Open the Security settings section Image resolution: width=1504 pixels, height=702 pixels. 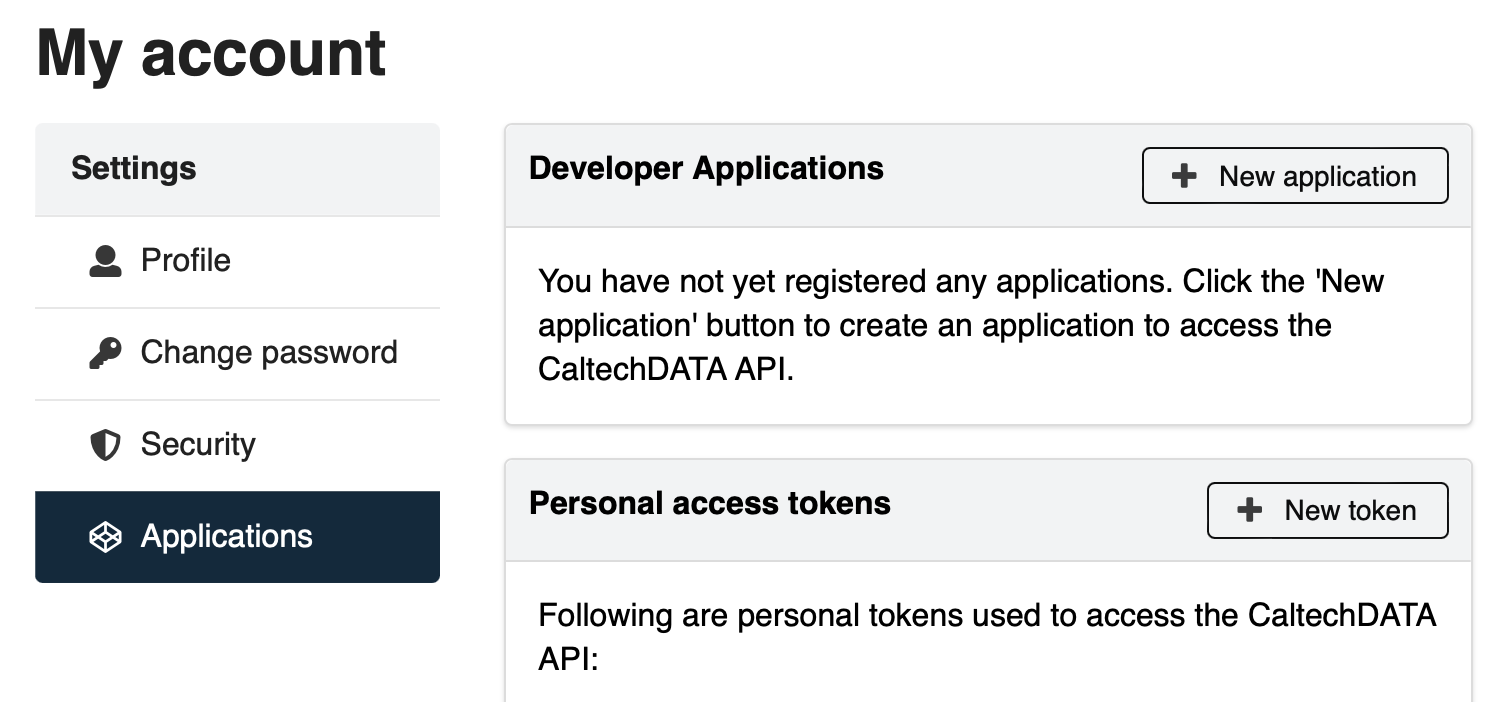coord(237,445)
